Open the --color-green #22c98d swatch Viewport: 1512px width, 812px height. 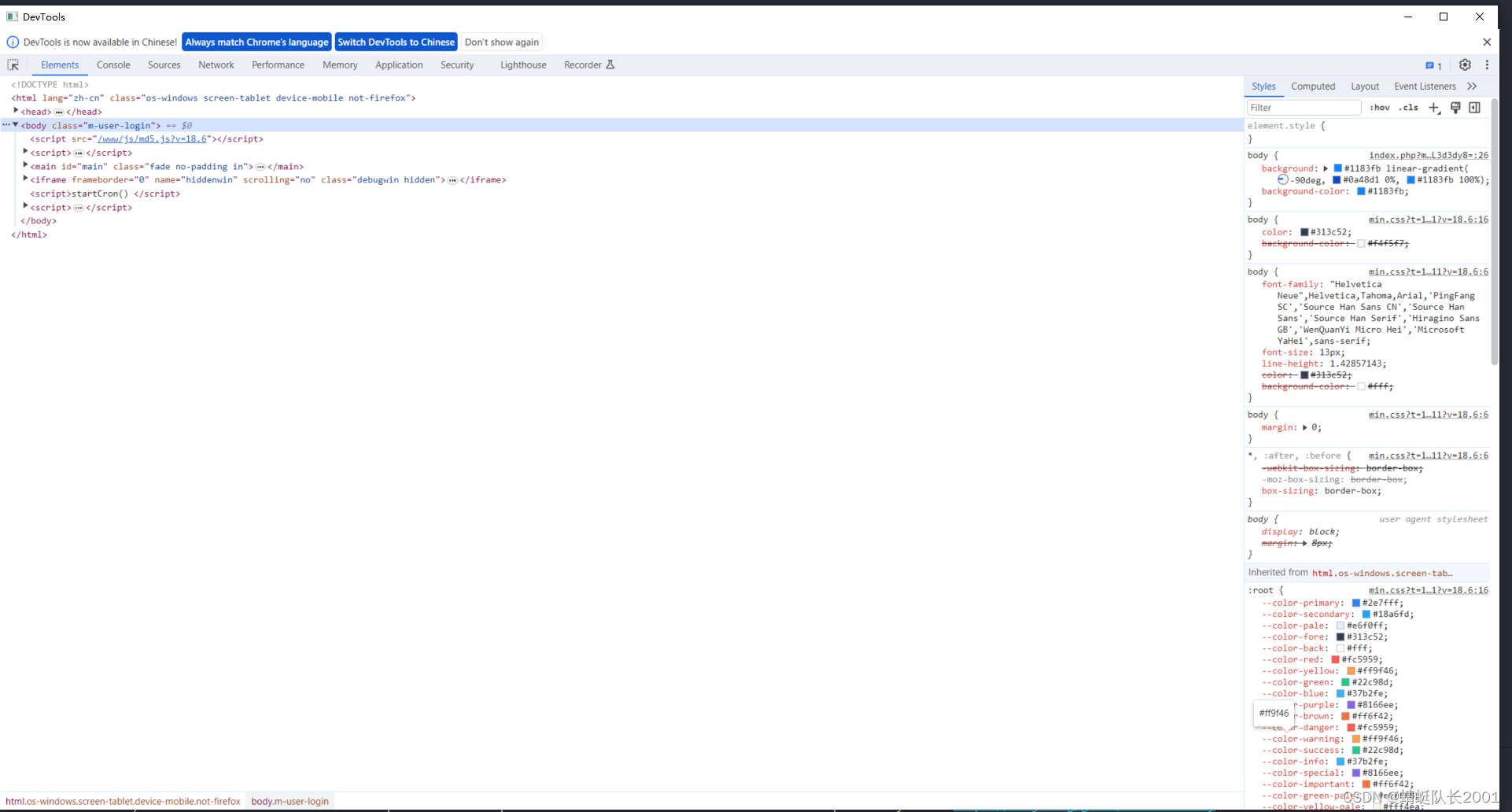[x=1345, y=682]
